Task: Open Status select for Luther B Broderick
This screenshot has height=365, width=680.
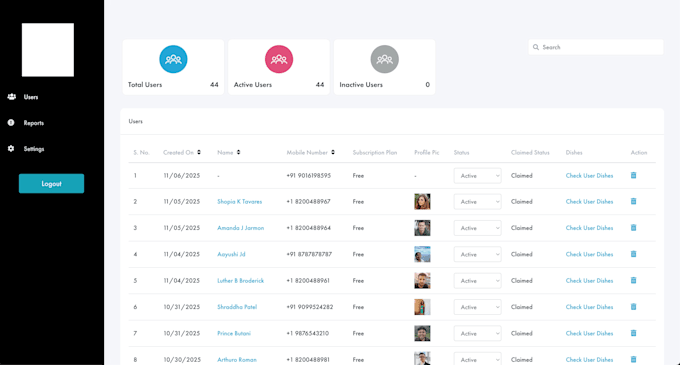Action: click(477, 281)
